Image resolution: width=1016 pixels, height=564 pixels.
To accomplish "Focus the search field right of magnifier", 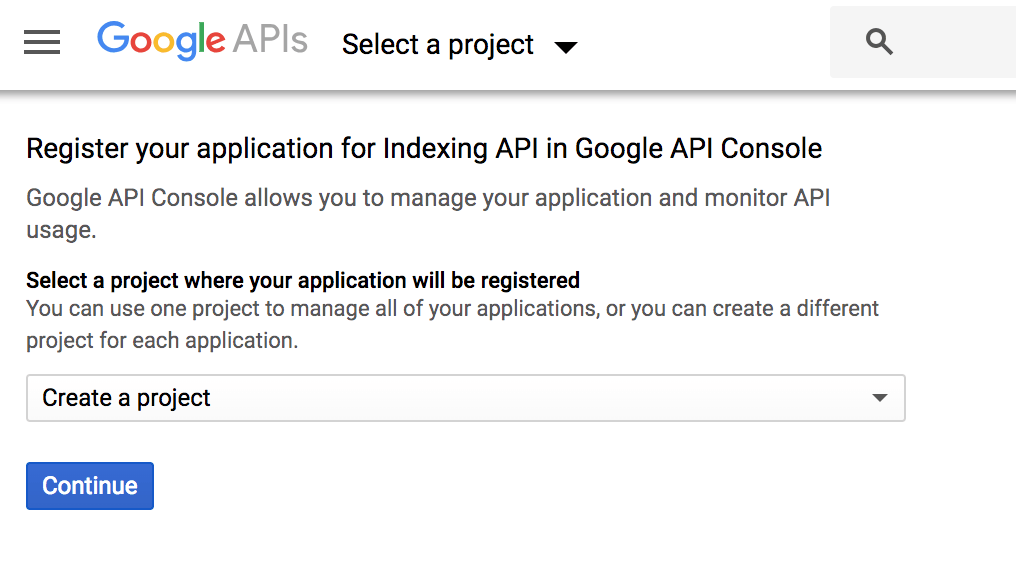I will point(959,42).
